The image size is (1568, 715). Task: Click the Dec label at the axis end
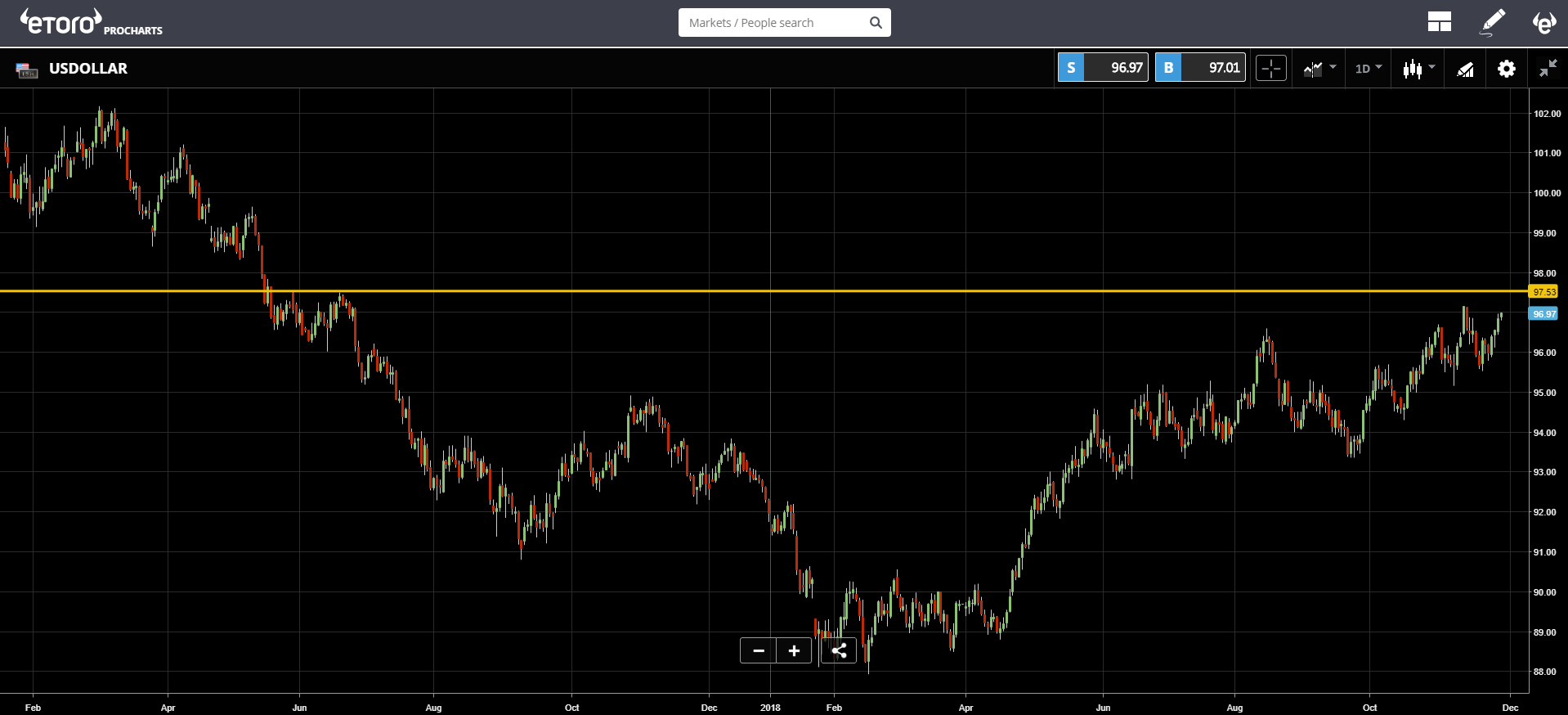[1510, 708]
